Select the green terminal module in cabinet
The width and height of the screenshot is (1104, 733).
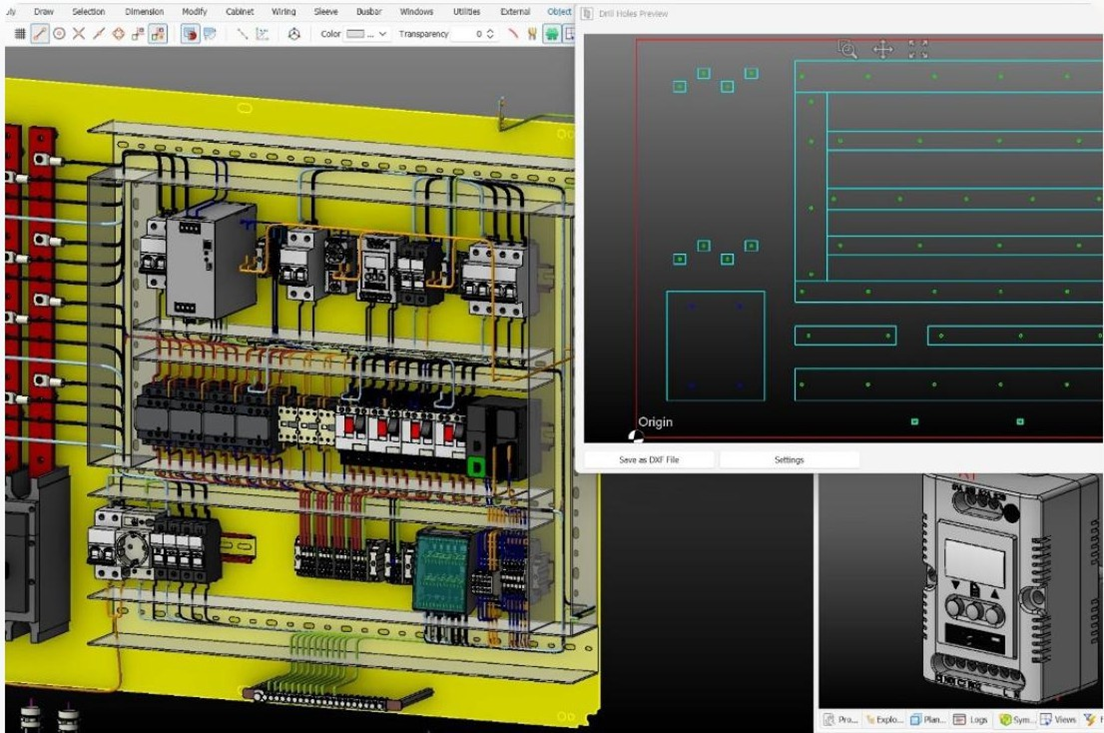[x=441, y=570]
